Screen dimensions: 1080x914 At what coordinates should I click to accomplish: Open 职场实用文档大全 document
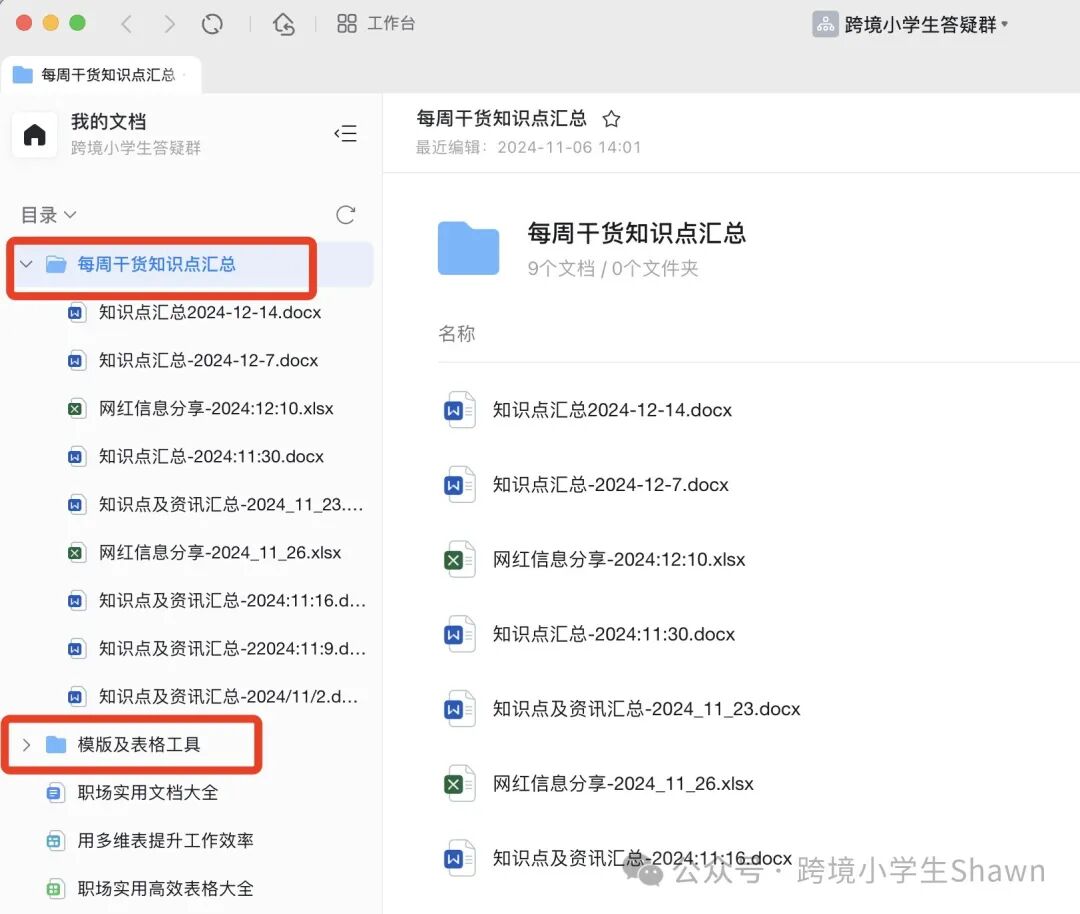(x=147, y=793)
